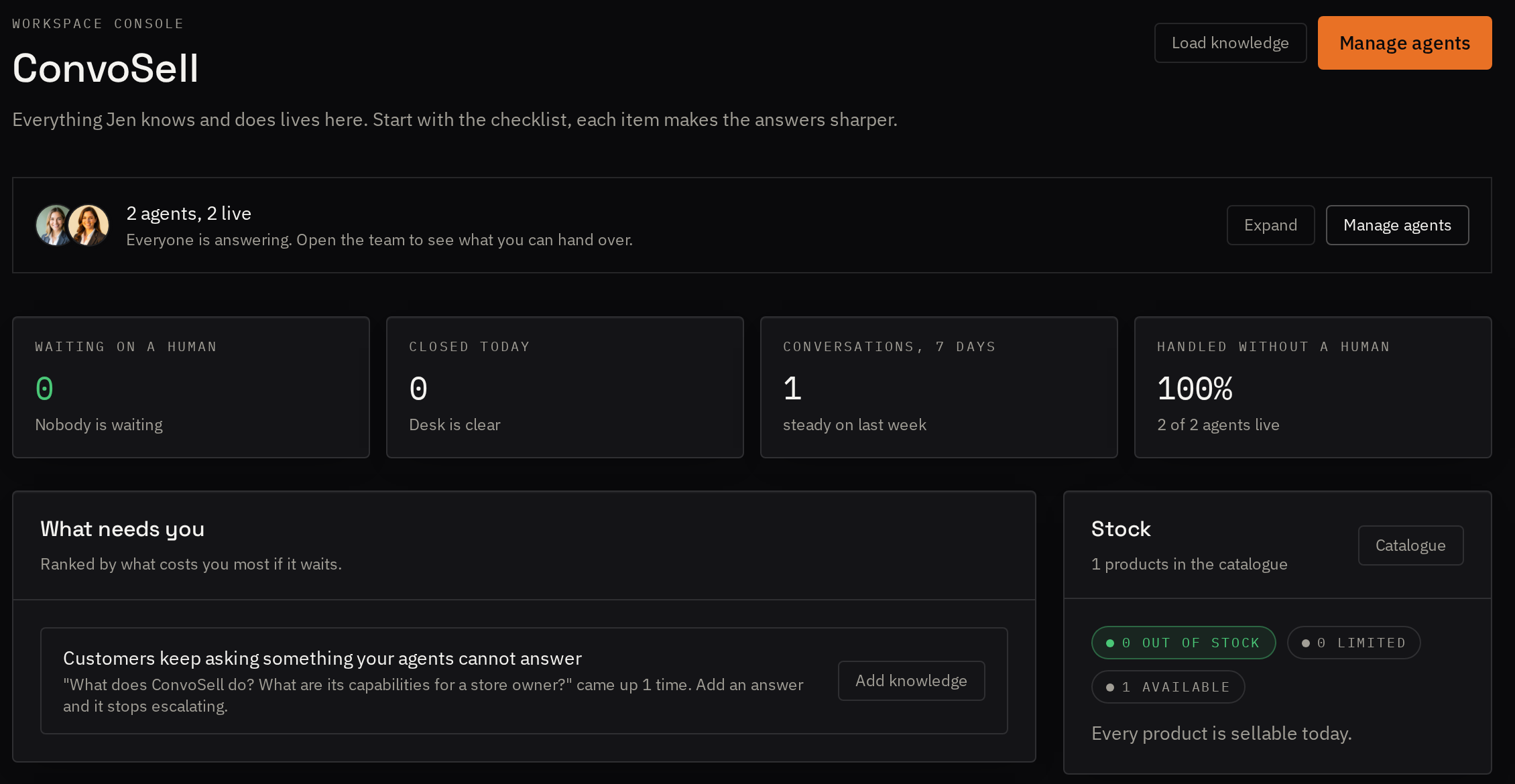Viewport: 1515px width, 784px height.
Task: Click the 'What needs you' heading
Action: click(x=123, y=529)
